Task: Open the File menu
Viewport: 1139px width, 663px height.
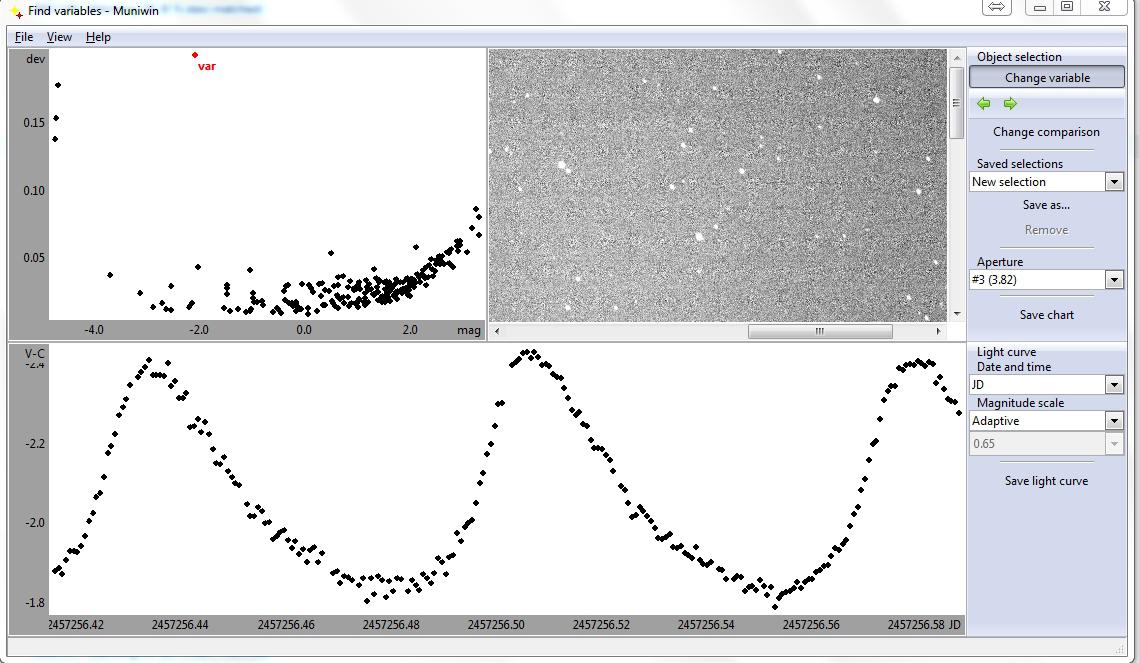Action: coord(23,37)
